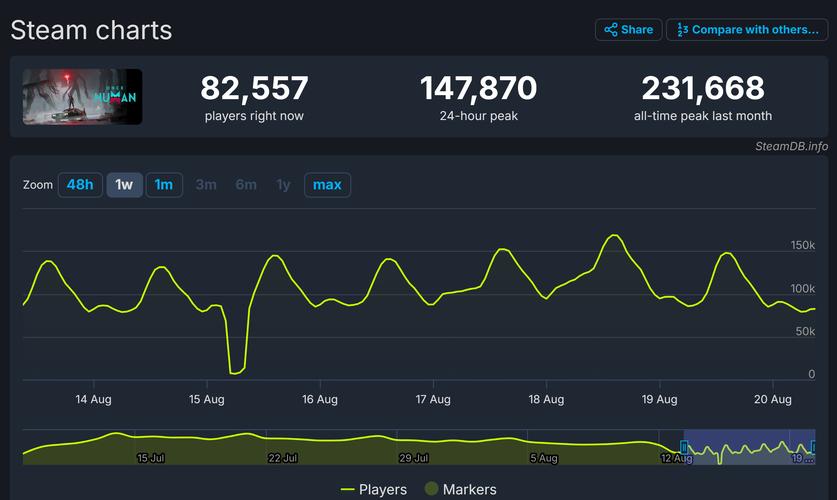Click the 29 Jul navigator label
Screen dimensions: 837x500
coord(414,458)
